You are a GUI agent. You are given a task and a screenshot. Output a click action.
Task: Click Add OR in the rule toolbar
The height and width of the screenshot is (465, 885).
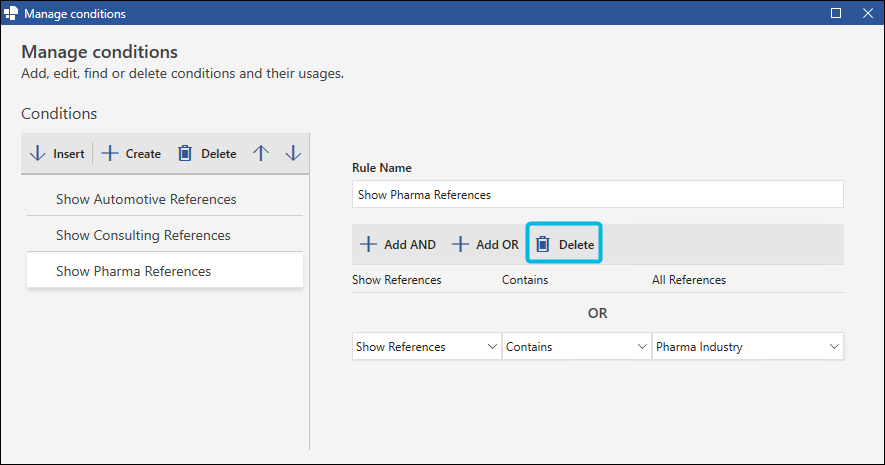(x=485, y=244)
